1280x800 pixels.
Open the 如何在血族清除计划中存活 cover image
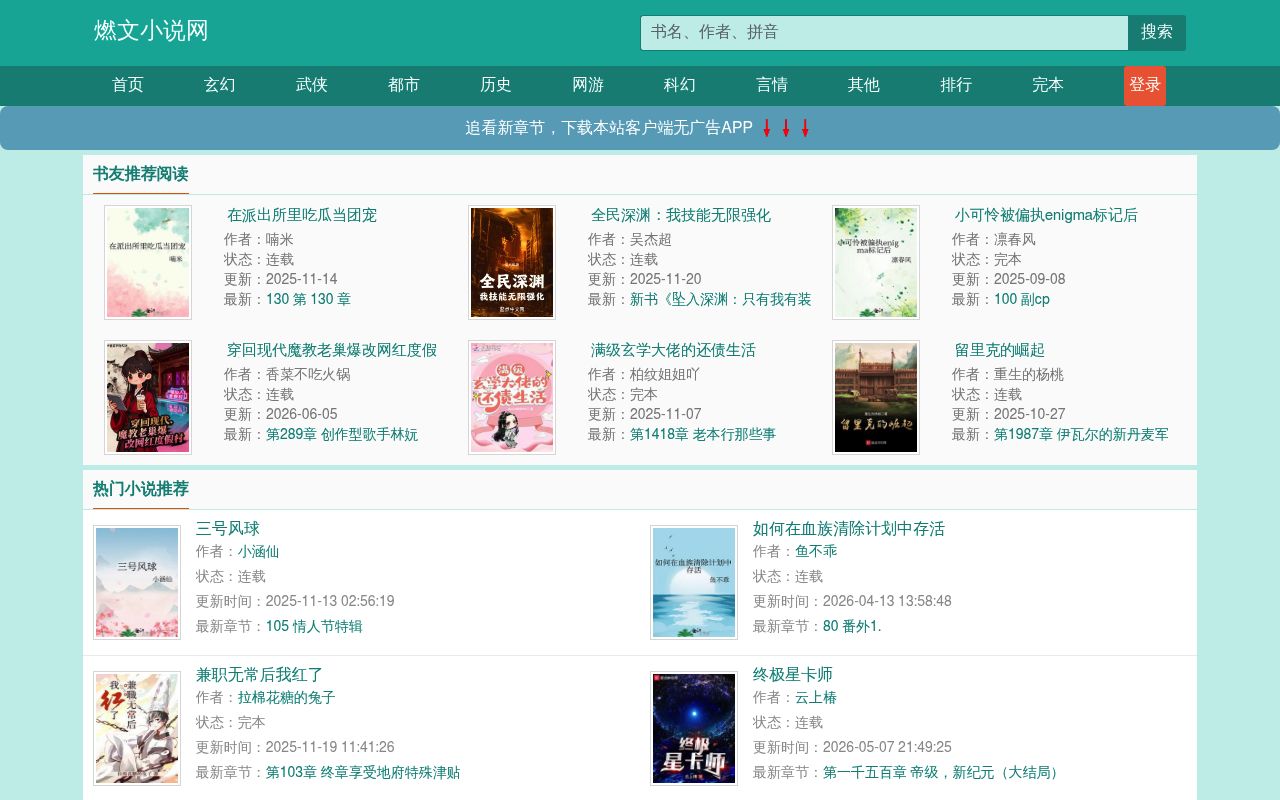(x=694, y=582)
